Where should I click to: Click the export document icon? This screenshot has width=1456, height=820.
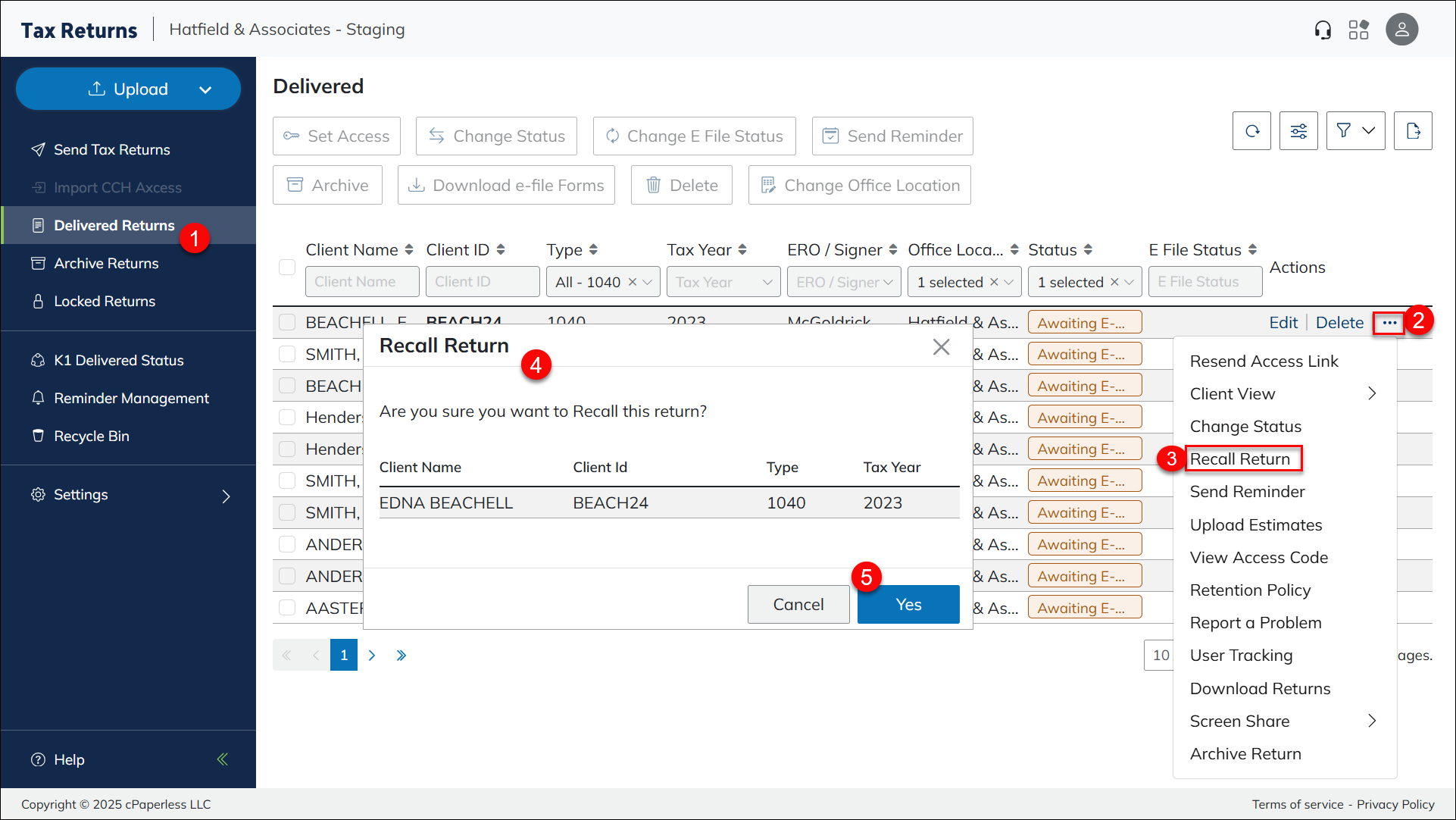pyautogui.click(x=1413, y=131)
